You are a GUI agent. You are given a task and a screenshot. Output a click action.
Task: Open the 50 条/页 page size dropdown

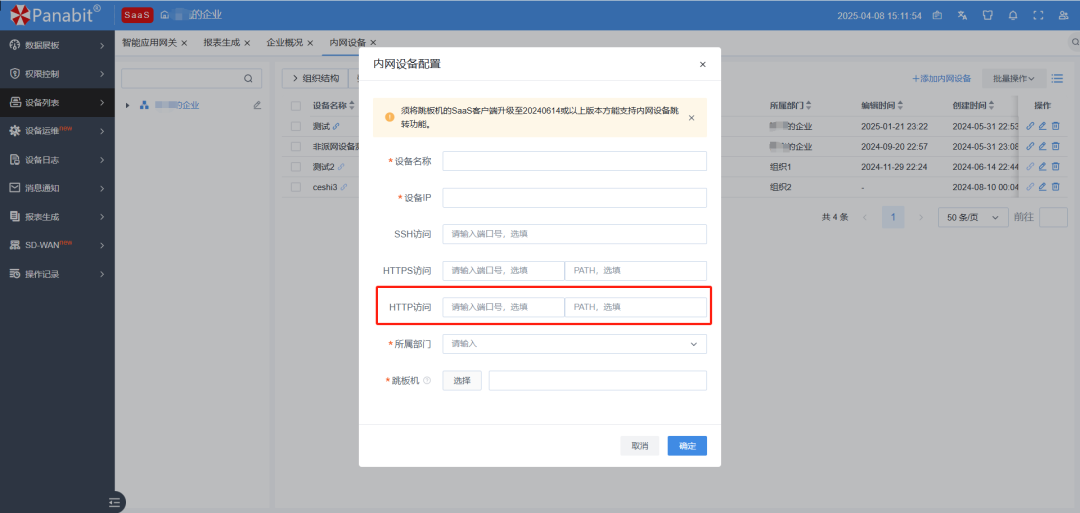click(973, 217)
